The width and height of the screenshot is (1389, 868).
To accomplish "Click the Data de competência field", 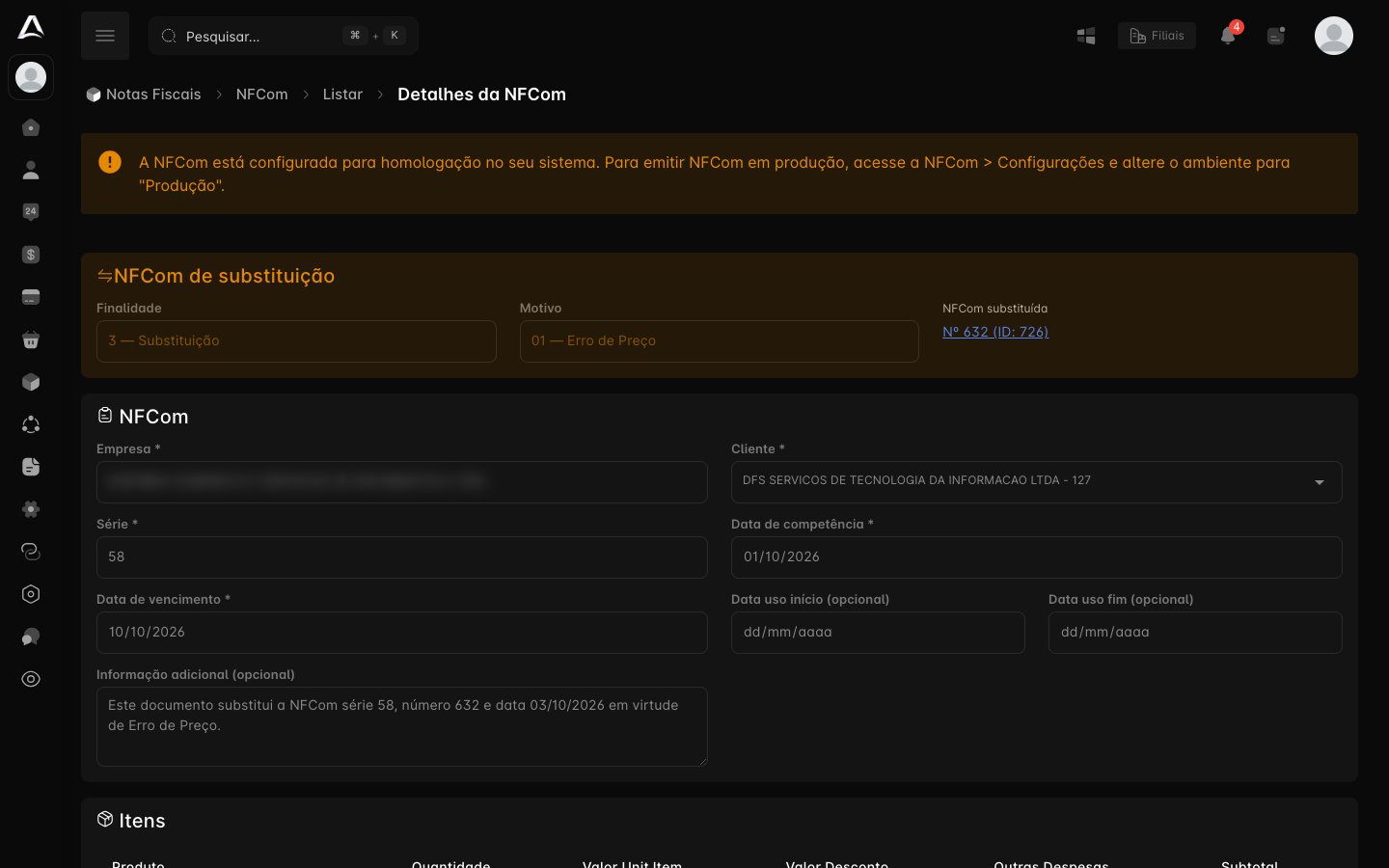I will (1037, 557).
